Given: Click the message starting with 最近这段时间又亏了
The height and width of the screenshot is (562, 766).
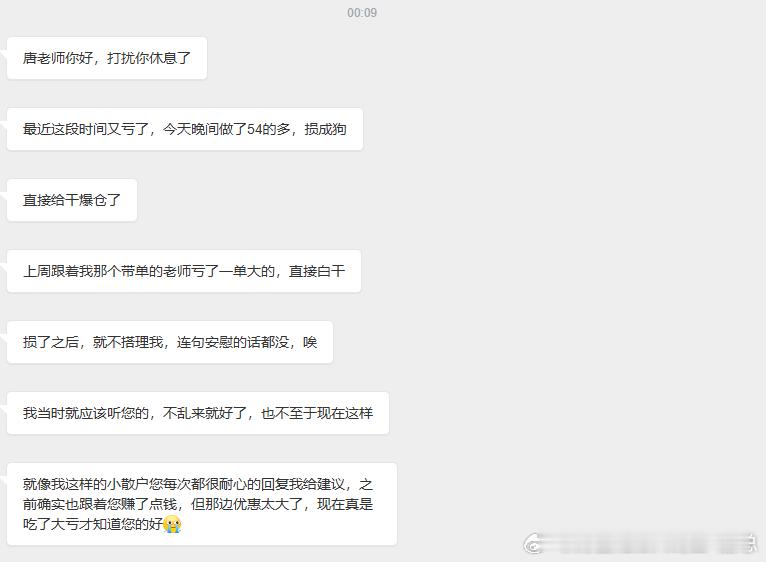Looking at the screenshot, I should click(185, 129).
